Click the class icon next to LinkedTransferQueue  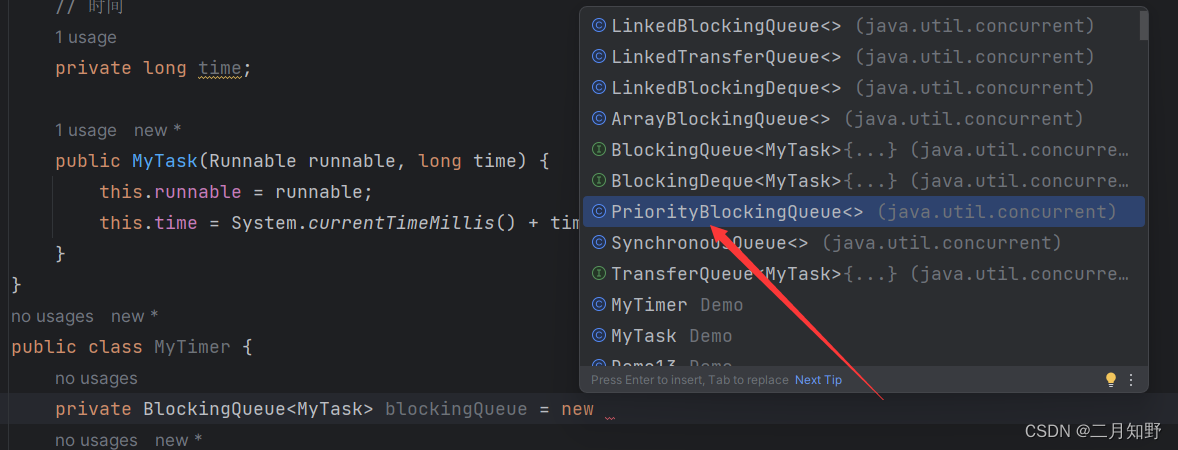[x=598, y=57]
